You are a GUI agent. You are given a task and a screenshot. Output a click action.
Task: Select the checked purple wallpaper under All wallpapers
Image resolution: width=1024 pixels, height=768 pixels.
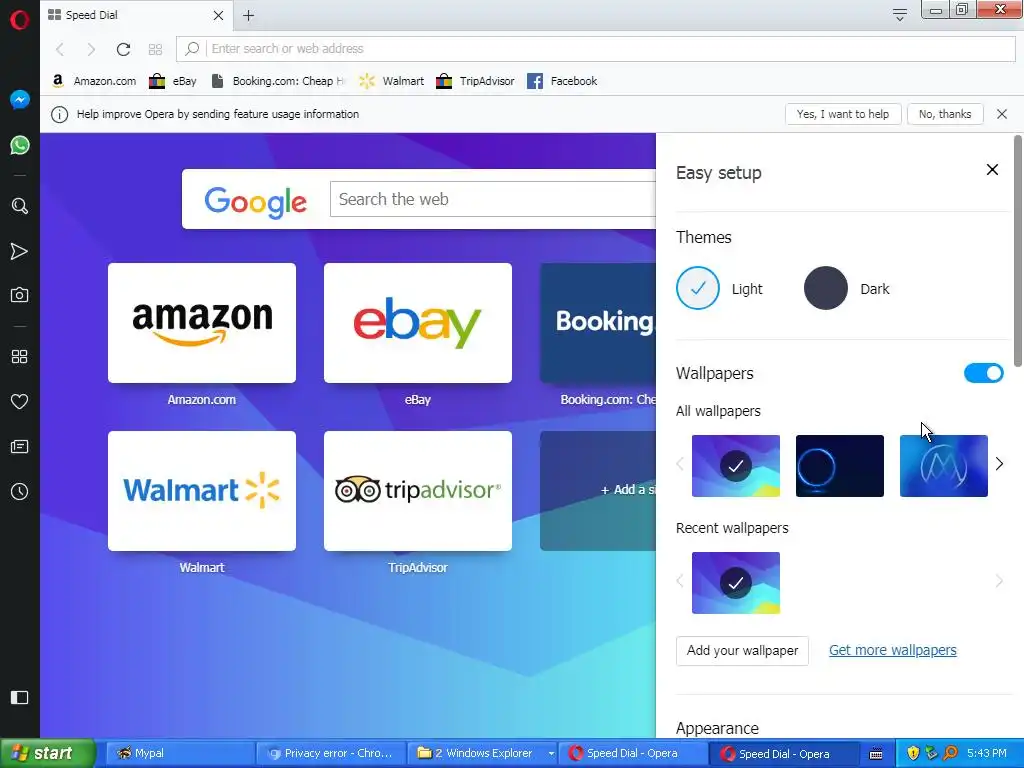coord(736,466)
